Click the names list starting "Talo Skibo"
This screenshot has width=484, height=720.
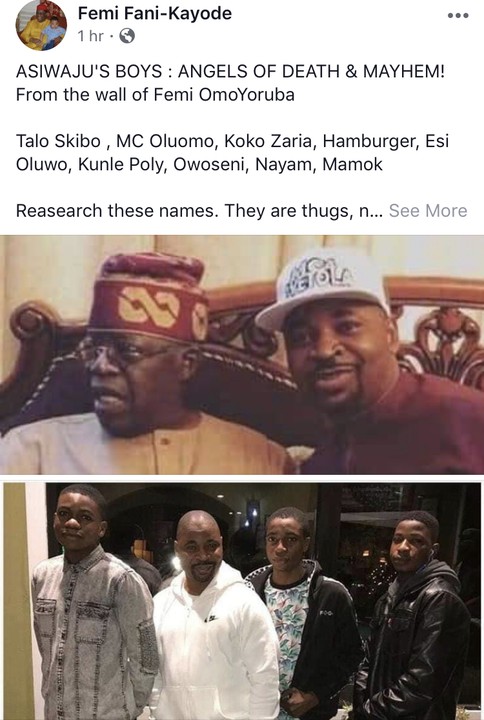[x=232, y=152]
